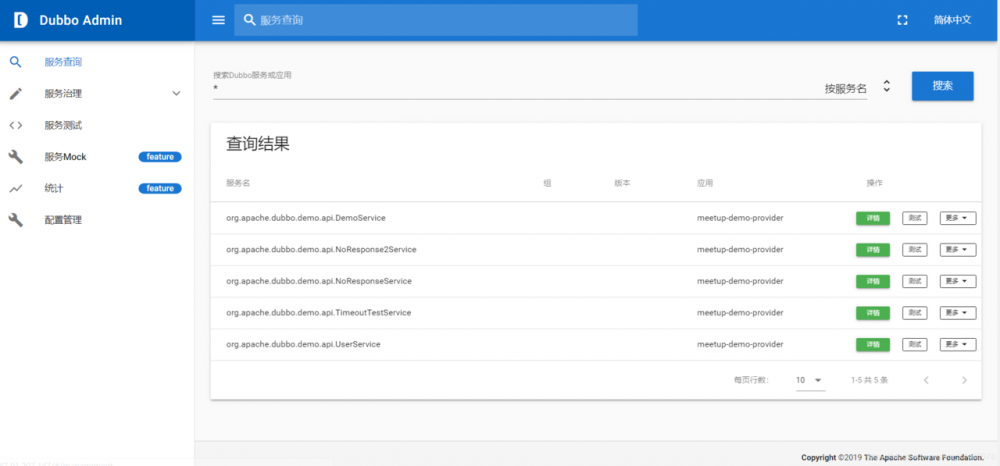
Task: Click 测试 for DemoService
Action: (x=915, y=218)
